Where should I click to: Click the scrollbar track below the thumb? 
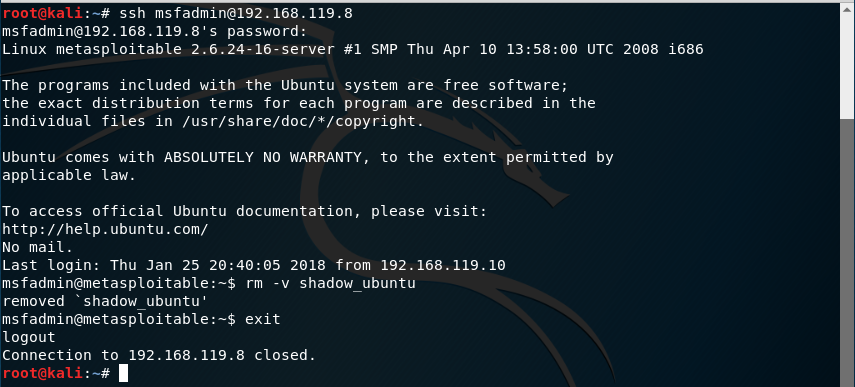click(x=847, y=251)
